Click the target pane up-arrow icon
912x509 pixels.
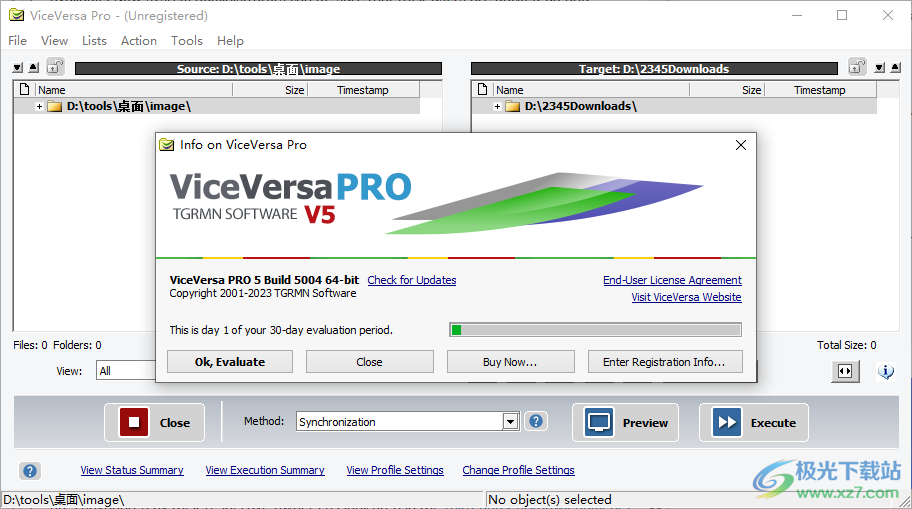[895, 68]
